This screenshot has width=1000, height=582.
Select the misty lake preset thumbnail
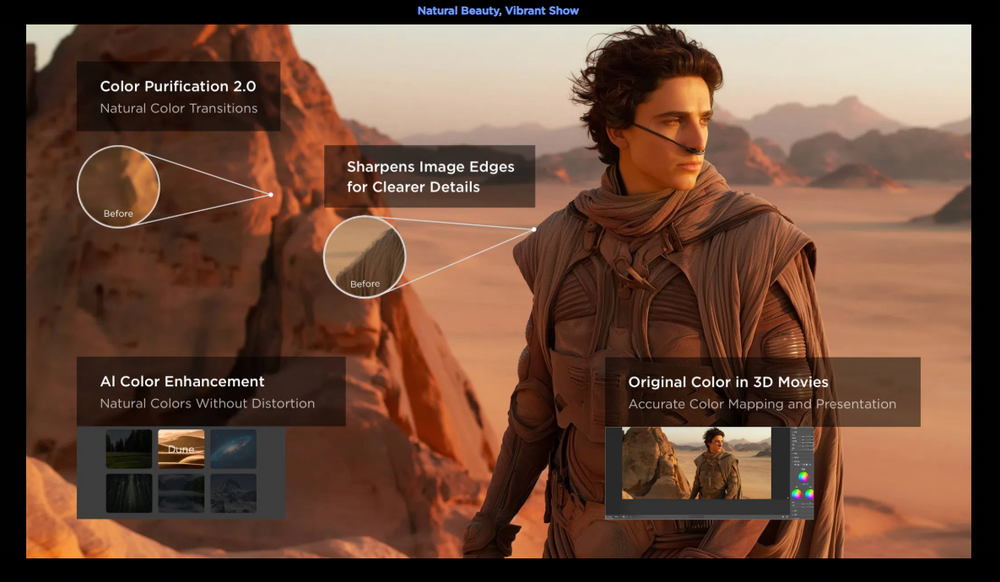click(x=181, y=493)
